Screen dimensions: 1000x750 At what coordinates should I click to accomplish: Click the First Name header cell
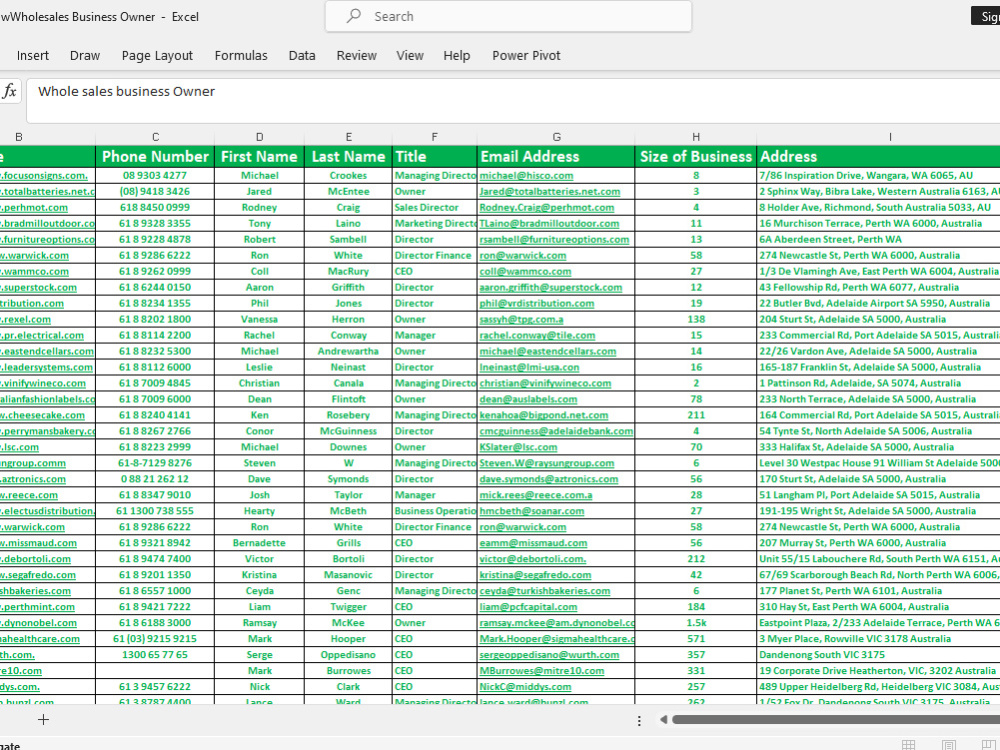click(260, 156)
